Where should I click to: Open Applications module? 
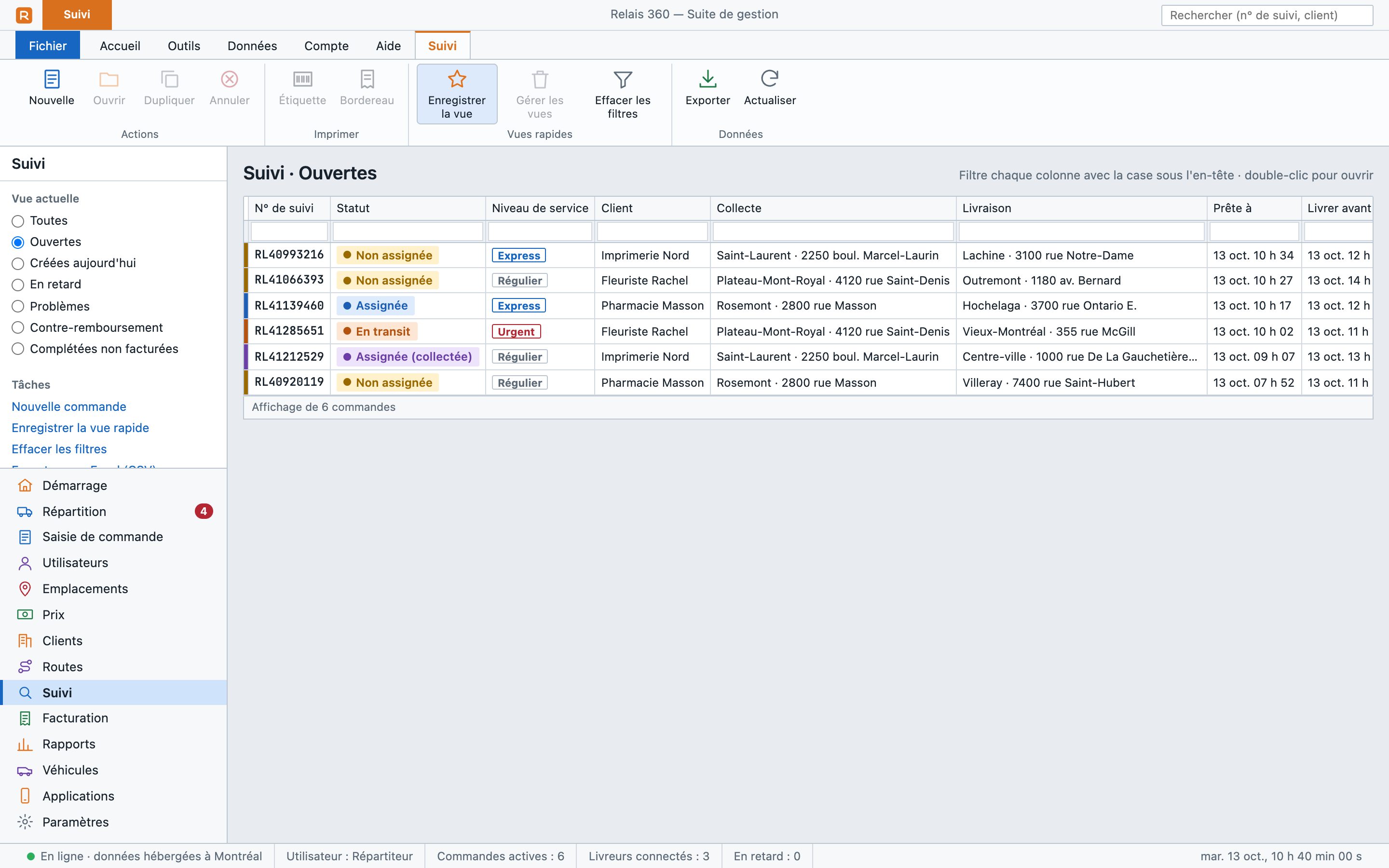(x=114, y=796)
